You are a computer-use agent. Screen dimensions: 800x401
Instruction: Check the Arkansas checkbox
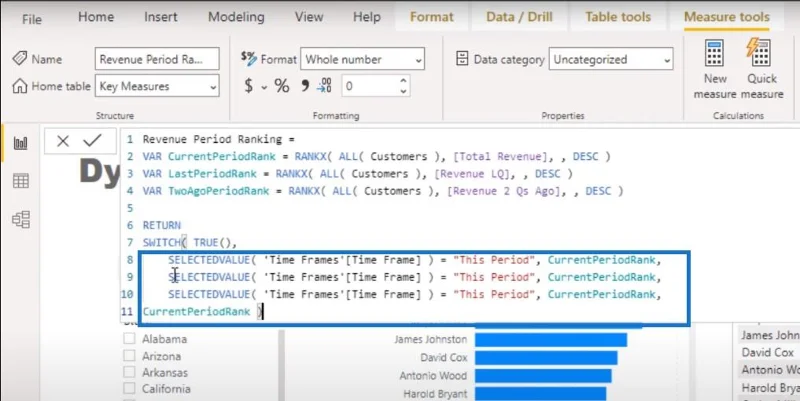(130, 372)
